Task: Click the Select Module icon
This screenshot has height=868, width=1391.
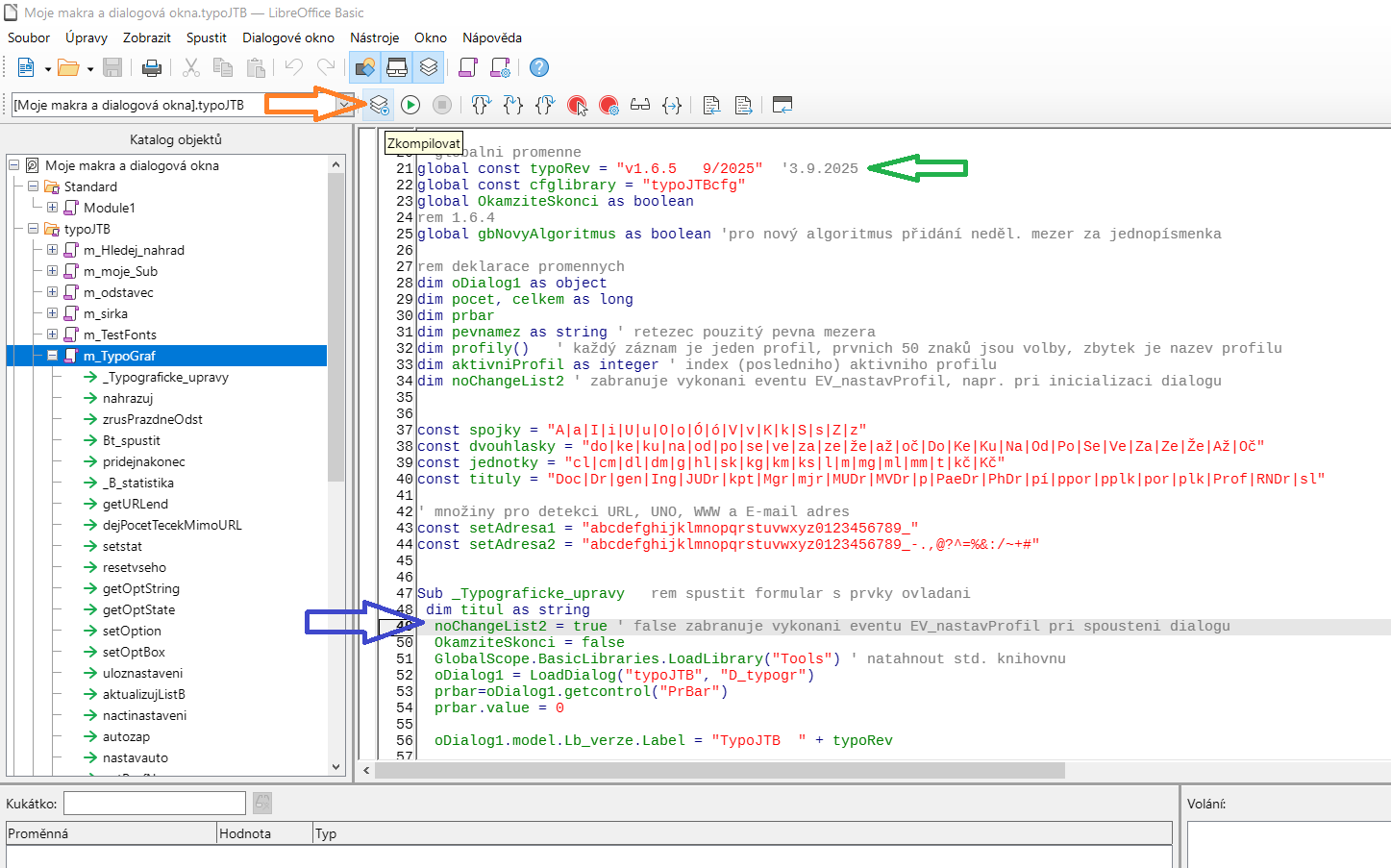Action: pos(500,67)
